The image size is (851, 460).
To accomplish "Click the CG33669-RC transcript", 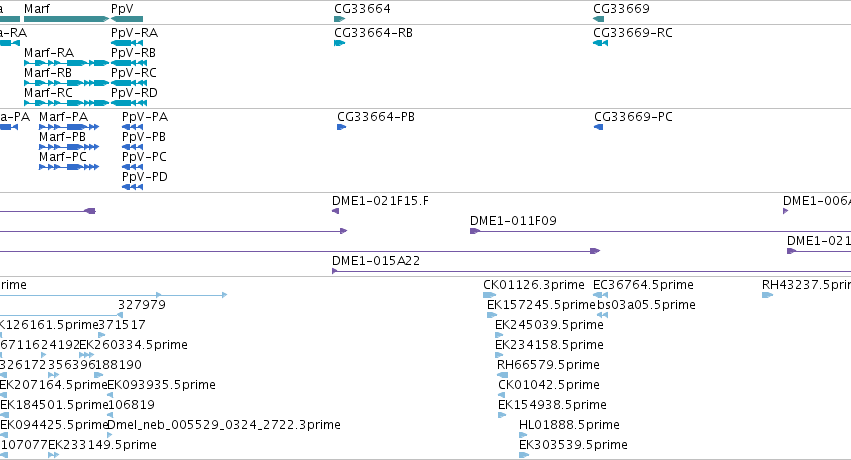I will pos(600,43).
